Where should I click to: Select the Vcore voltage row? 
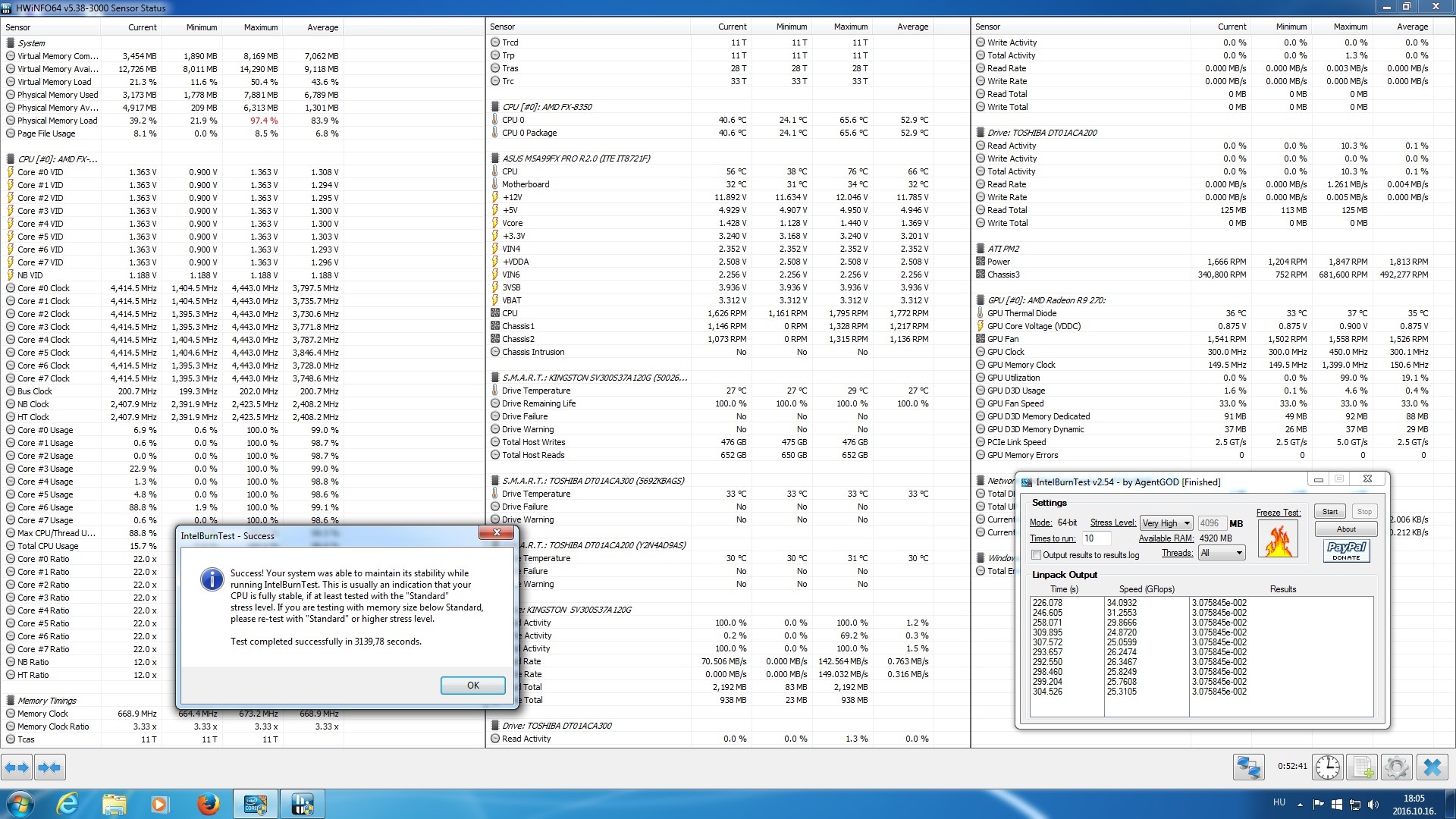pos(711,223)
